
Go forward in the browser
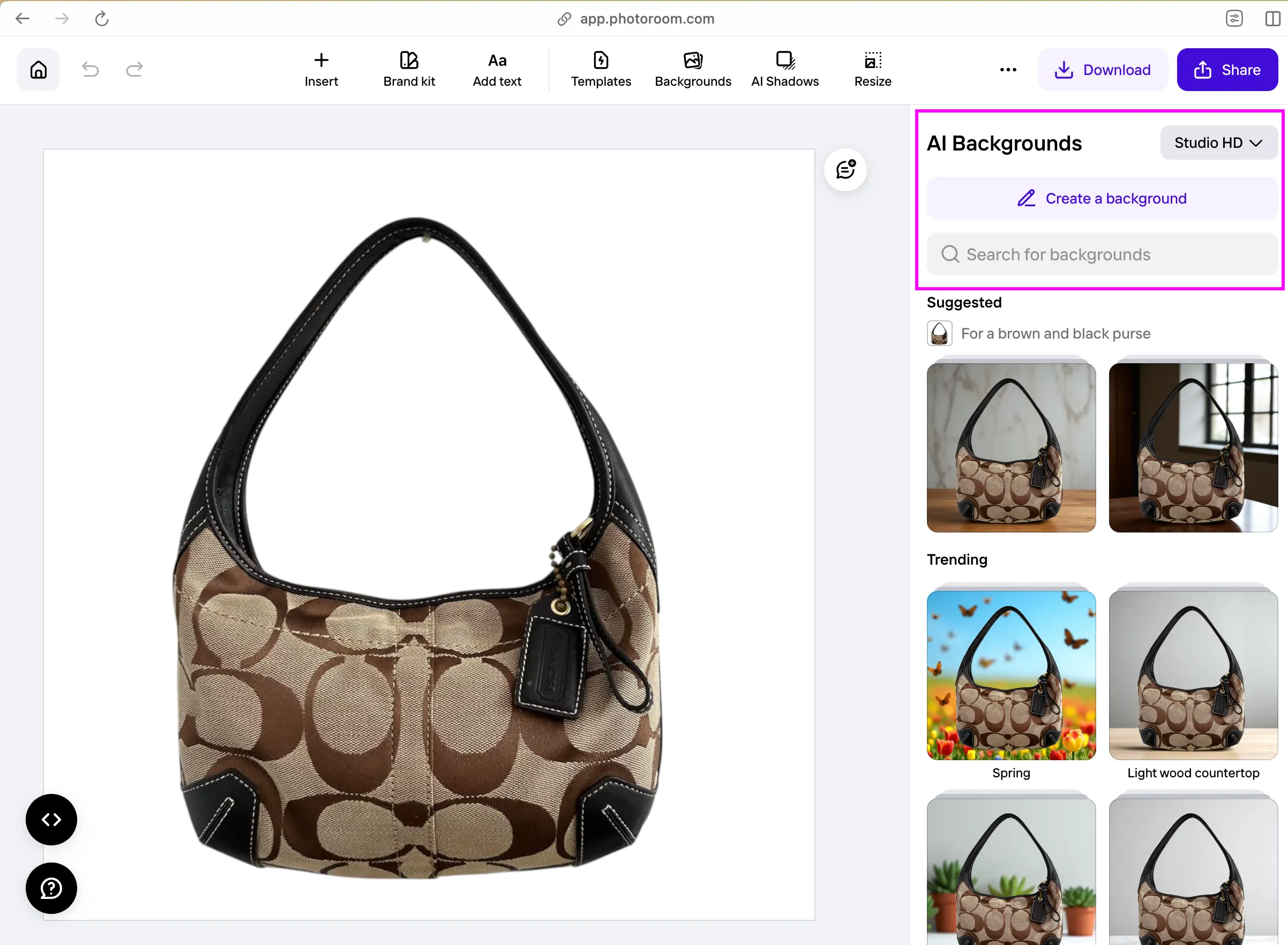coord(62,18)
